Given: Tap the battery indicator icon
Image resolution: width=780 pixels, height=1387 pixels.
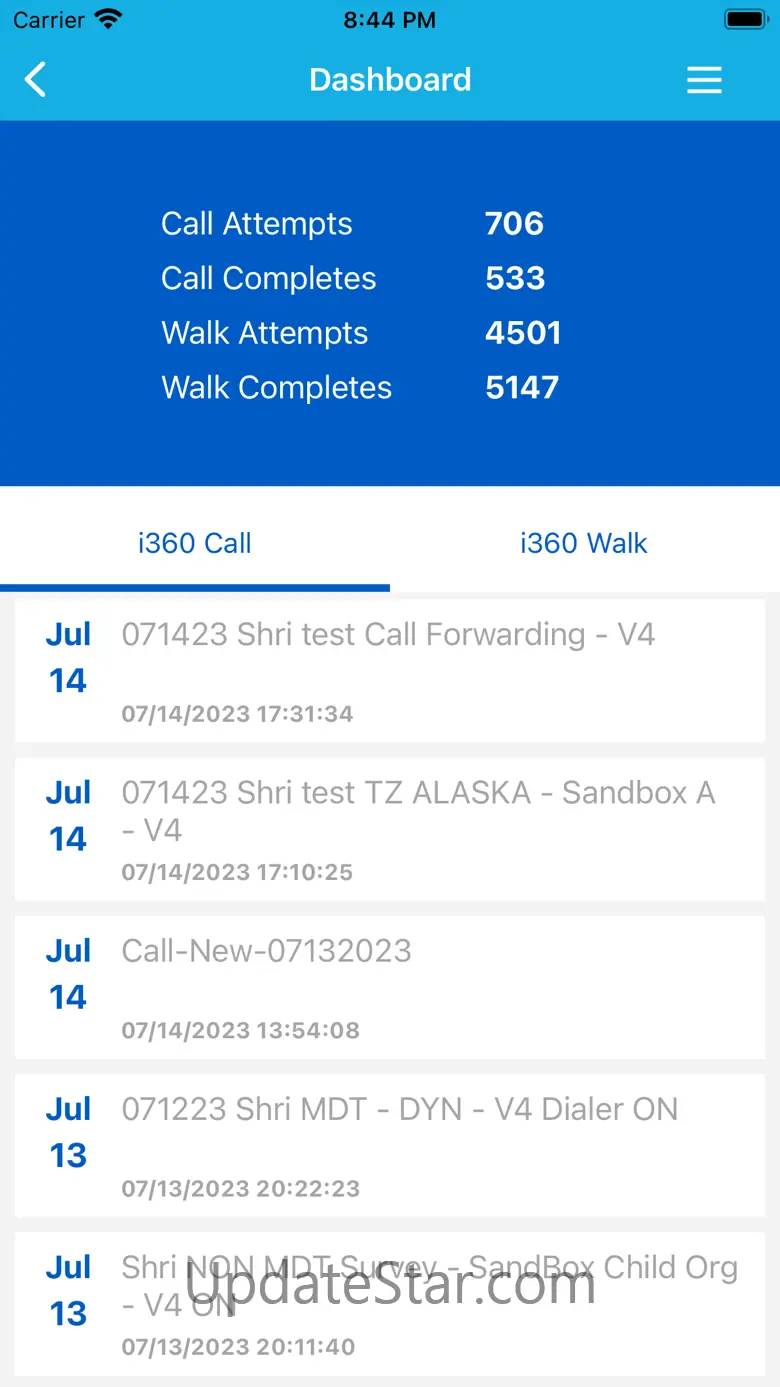Looking at the screenshot, I should pos(745,19).
